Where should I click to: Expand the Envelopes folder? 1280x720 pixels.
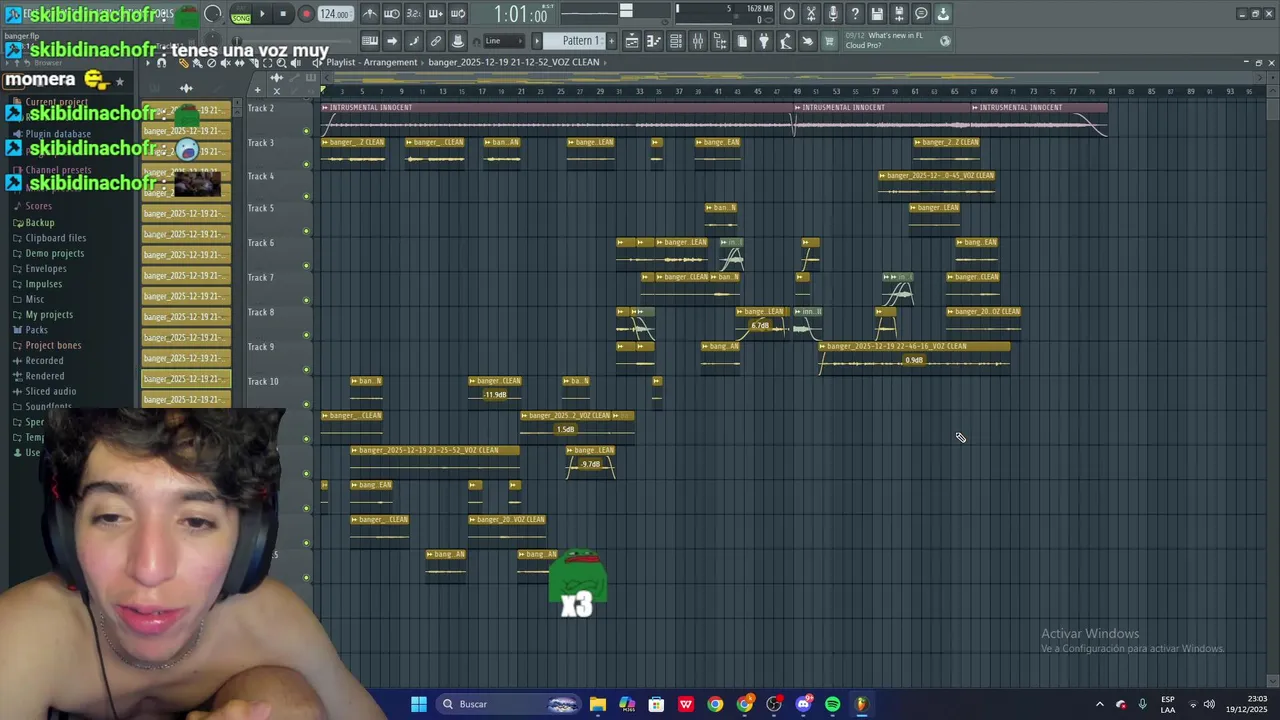(x=46, y=269)
